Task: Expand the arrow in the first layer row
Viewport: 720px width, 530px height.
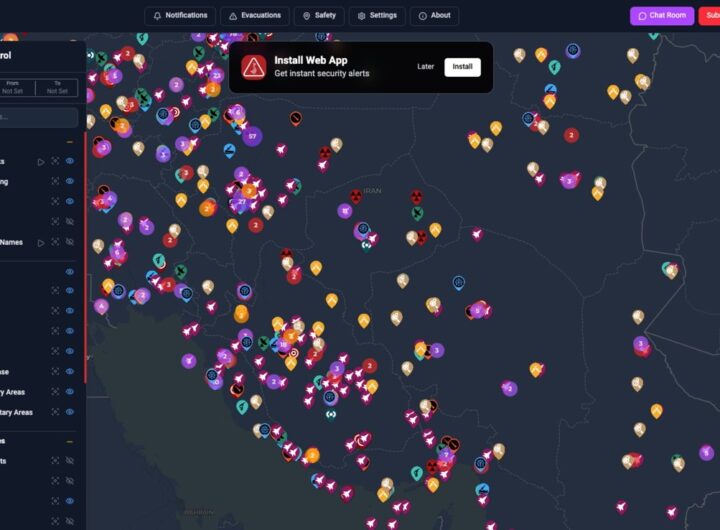Action: pyautogui.click(x=41, y=162)
